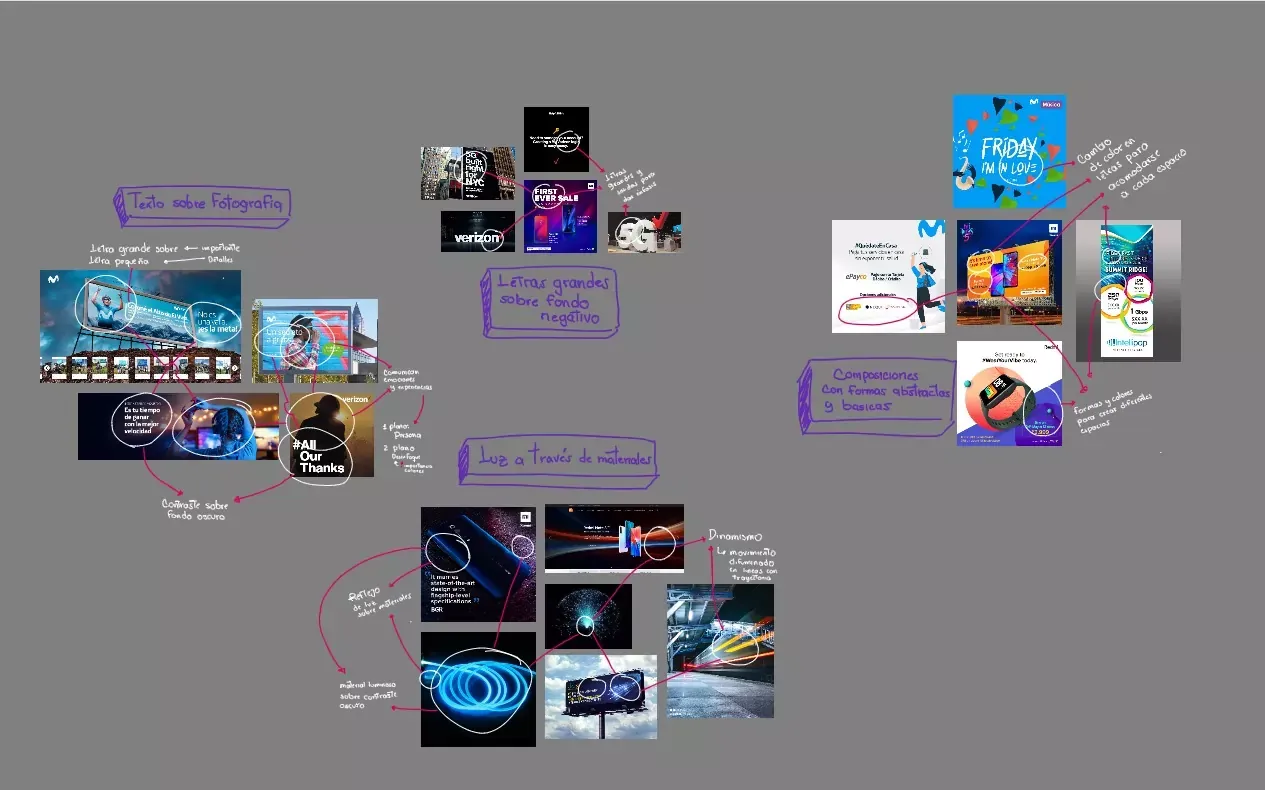Click the "Comunican emociones" handwritten note
1265x790 pixels.
click(x=407, y=379)
